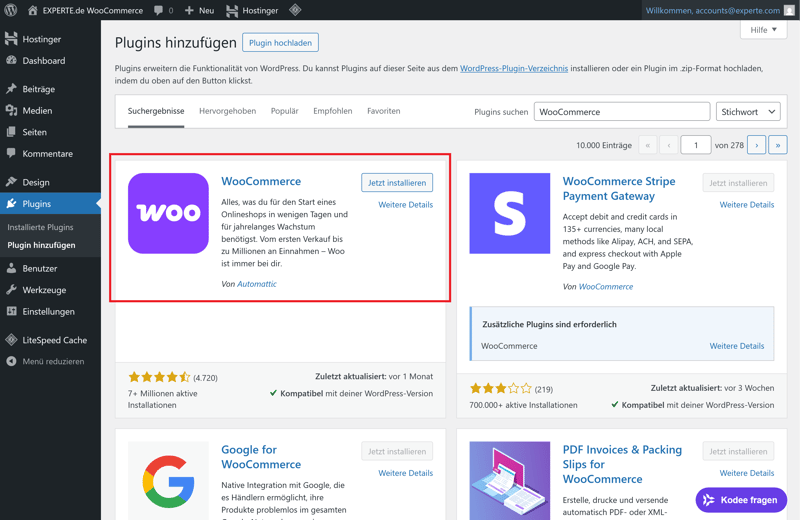Screen dimensions: 800x520
Task: Click the Plugin hochladen button
Action: click(x=280, y=43)
